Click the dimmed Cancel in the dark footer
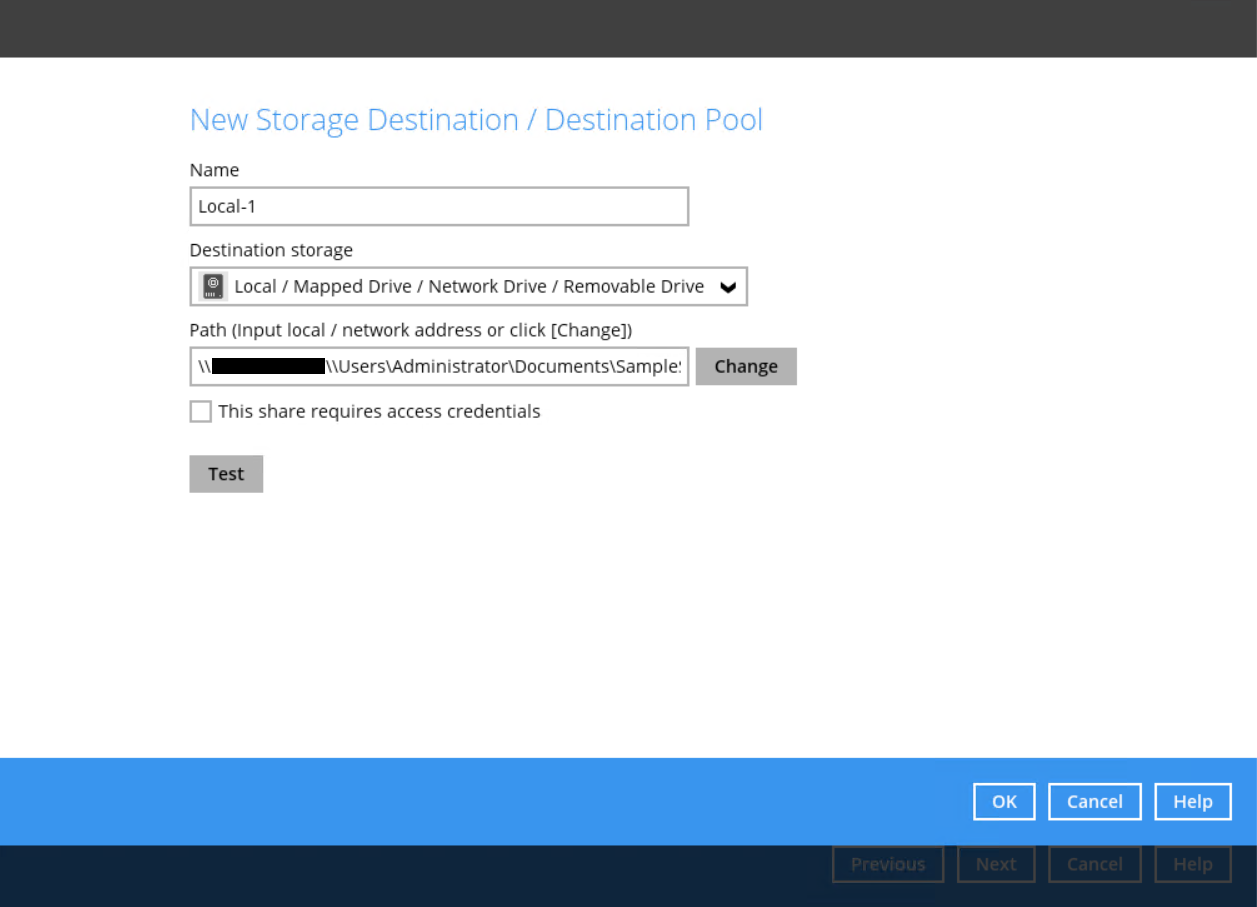Image resolution: width=1257 pixels, height=907 pixels. tap(1094, 864)
